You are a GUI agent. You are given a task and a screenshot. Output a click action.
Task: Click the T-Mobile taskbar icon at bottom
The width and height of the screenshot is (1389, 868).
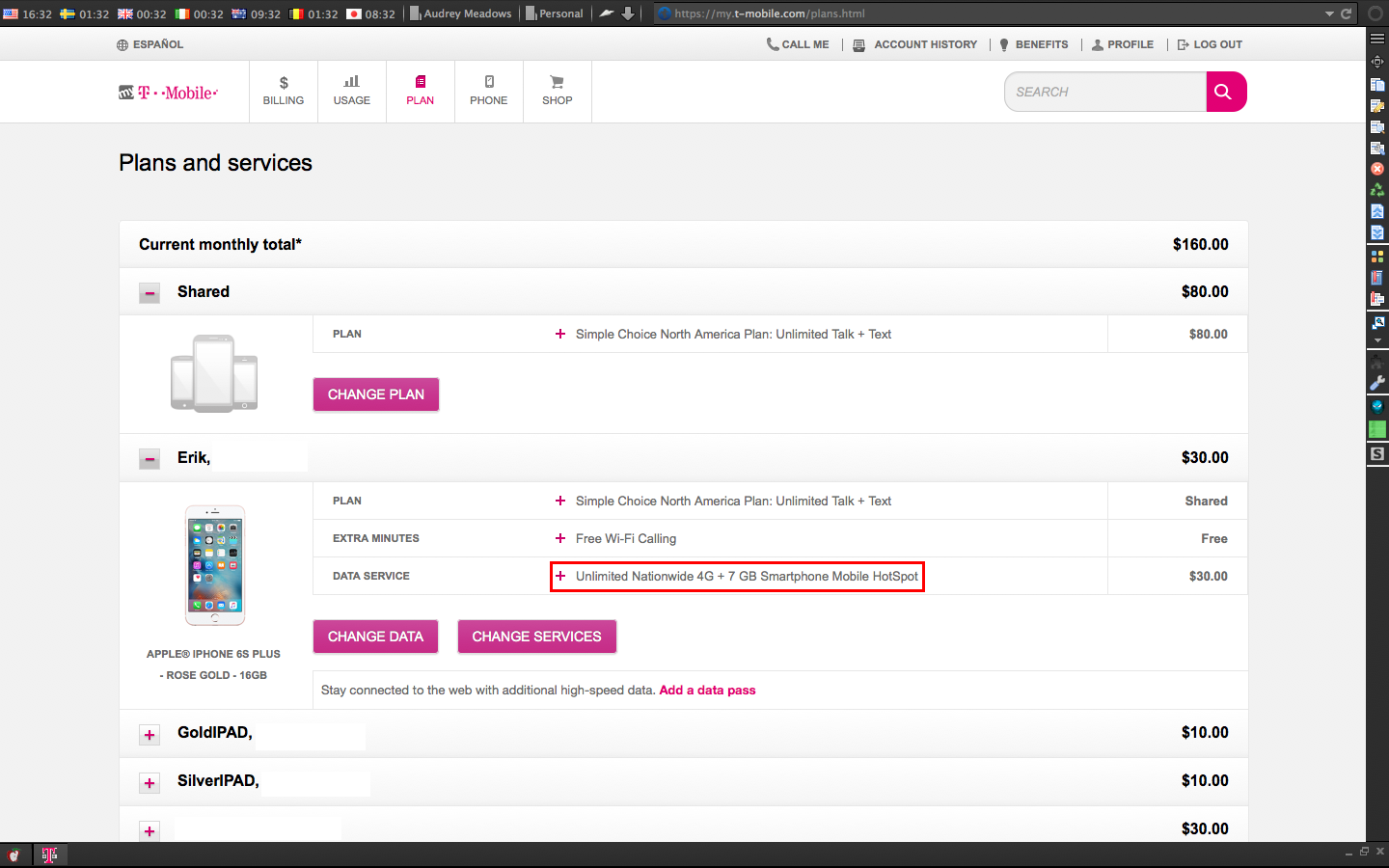coord(49,854)
